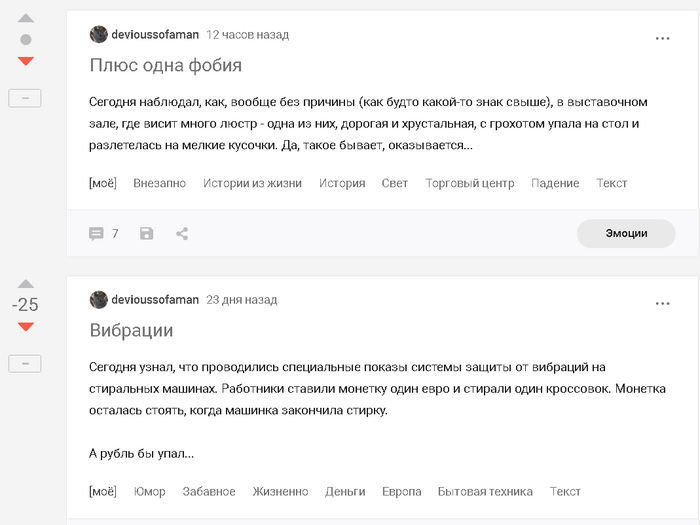Open the "Вибрации" post title

(131, 330)
